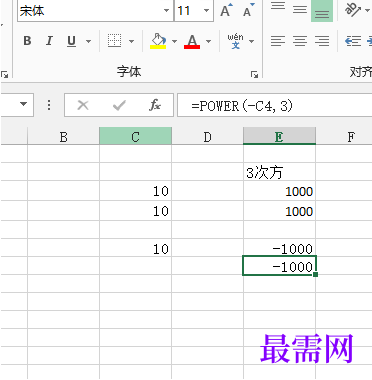Open font settings dialog launcher
372x380 pixels.
pos(254,75)
